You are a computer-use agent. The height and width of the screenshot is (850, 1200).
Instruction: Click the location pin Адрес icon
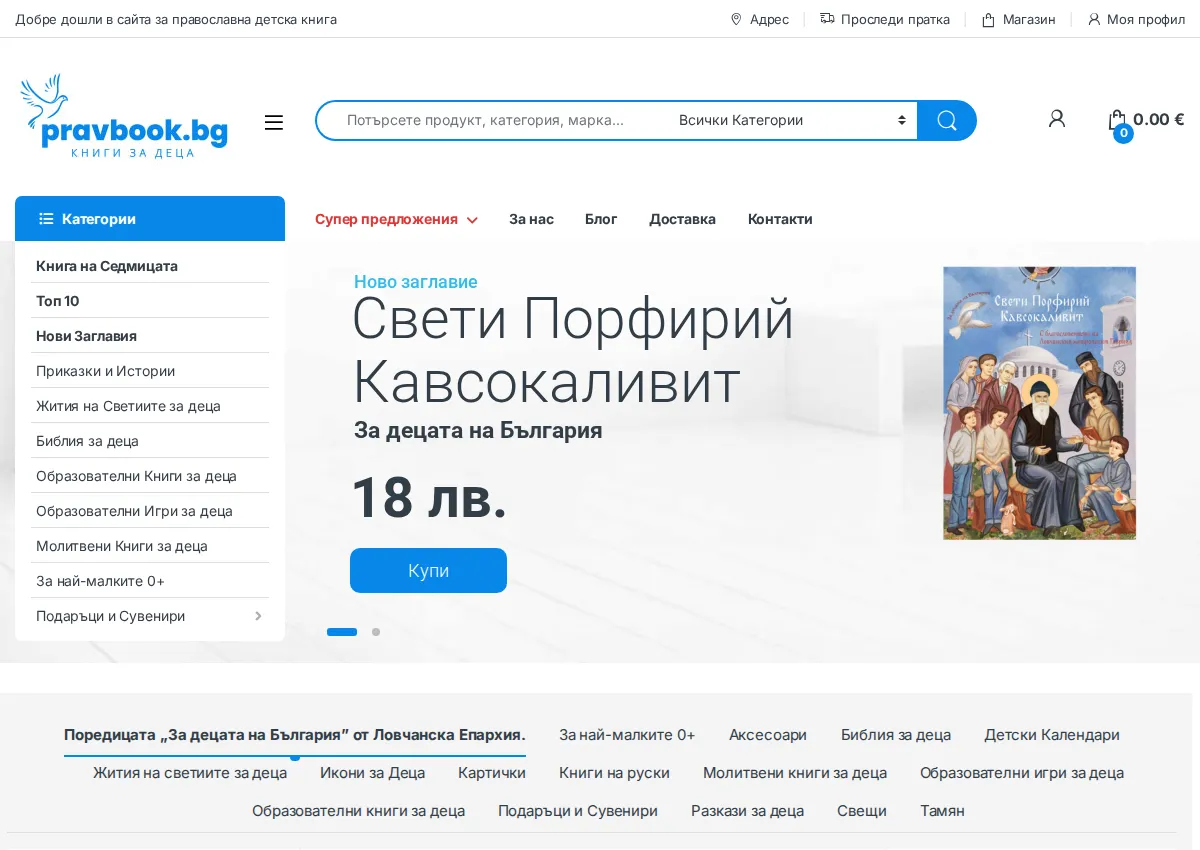coord(736,19)
